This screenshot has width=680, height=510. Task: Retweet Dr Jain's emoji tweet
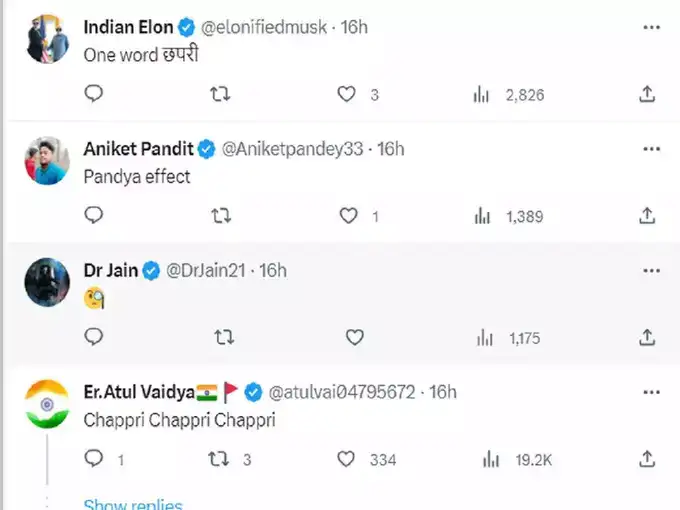(224, 338)
